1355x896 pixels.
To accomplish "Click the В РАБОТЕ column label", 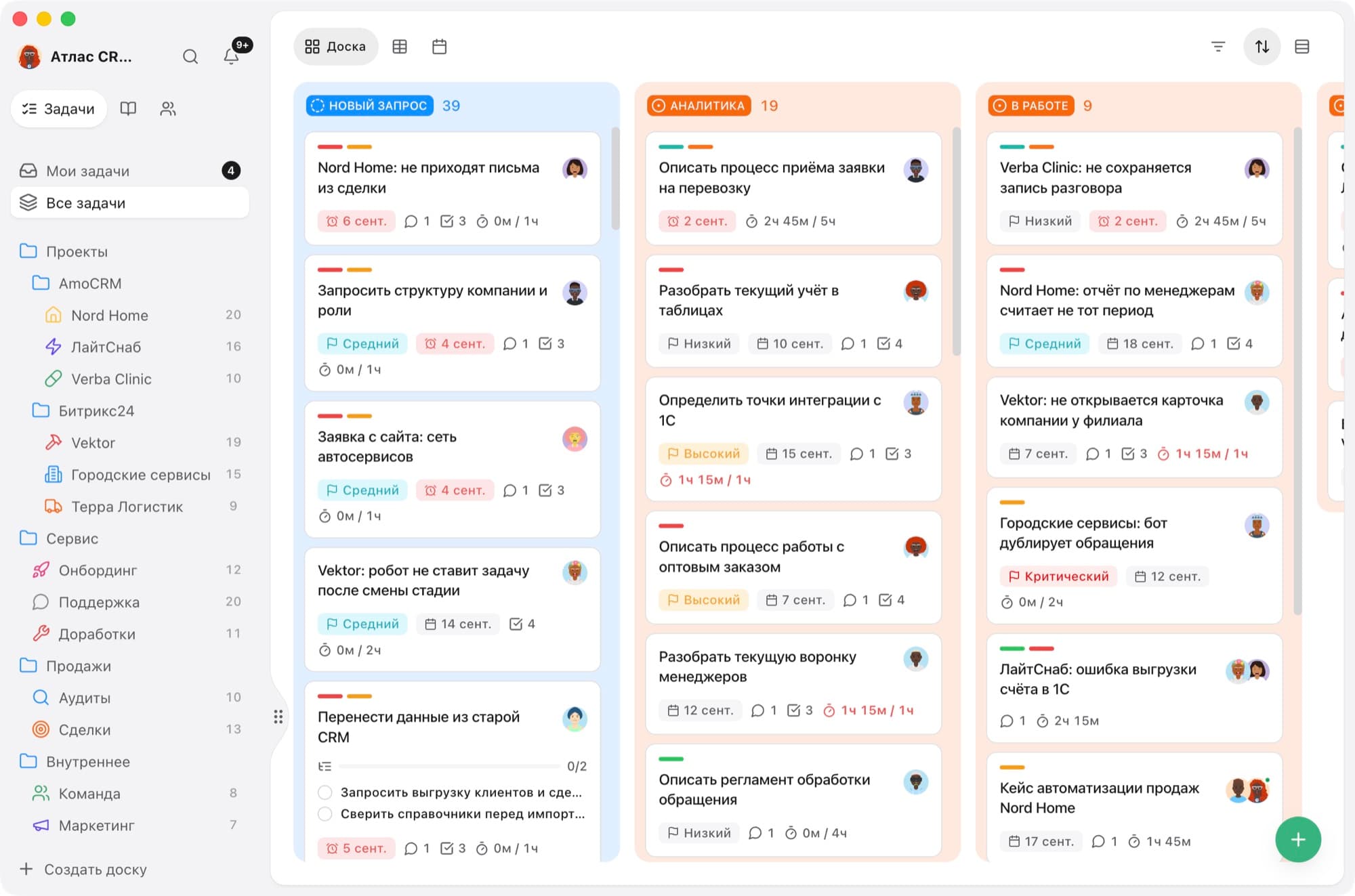I will coord(1031,106).
